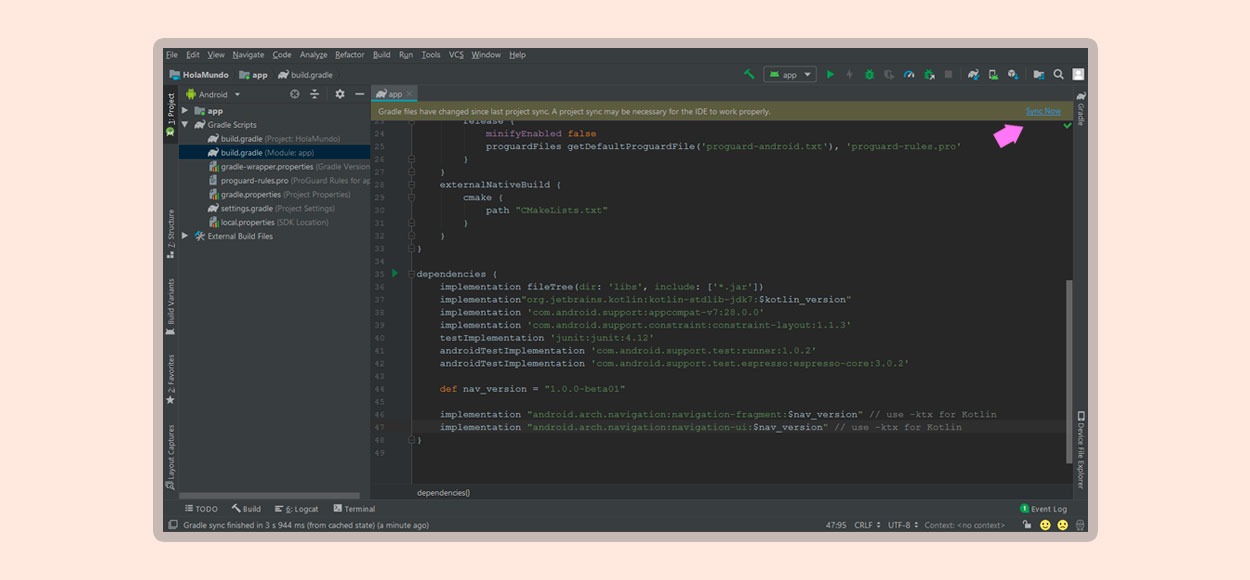Open the File menu
This screenshot has width=1250, height=580.
click(x=172, y=55)
